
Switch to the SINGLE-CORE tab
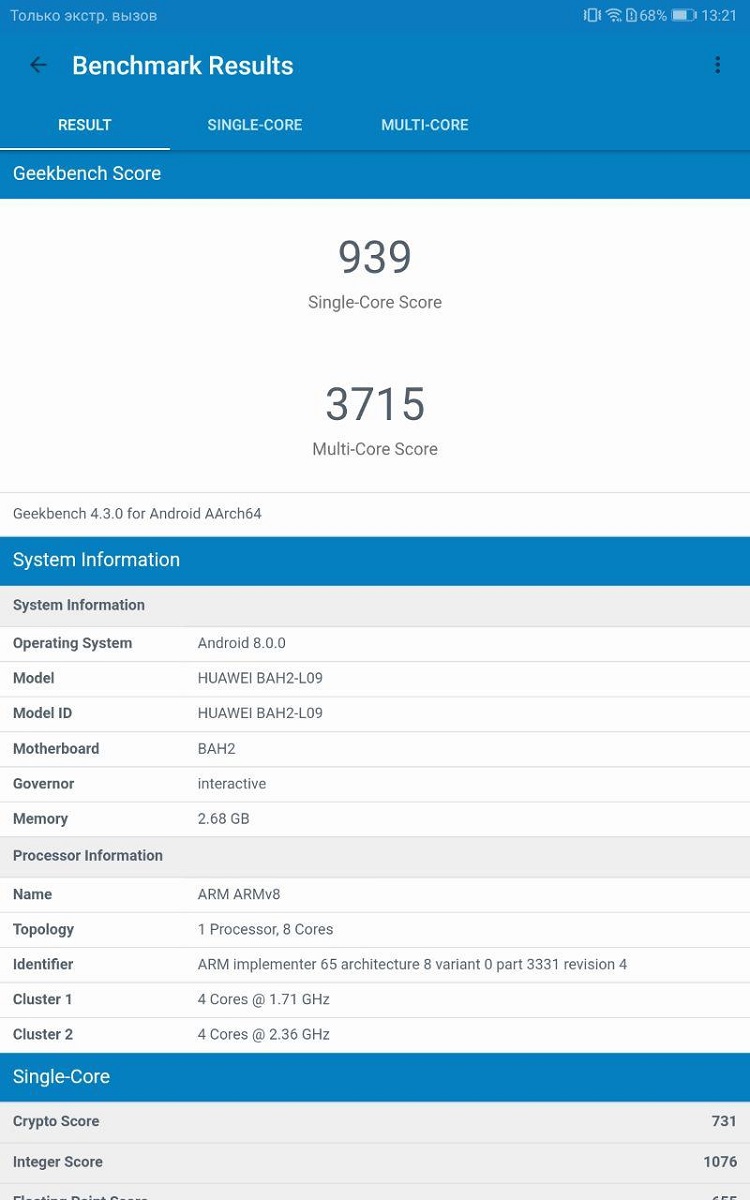(255, 125)
